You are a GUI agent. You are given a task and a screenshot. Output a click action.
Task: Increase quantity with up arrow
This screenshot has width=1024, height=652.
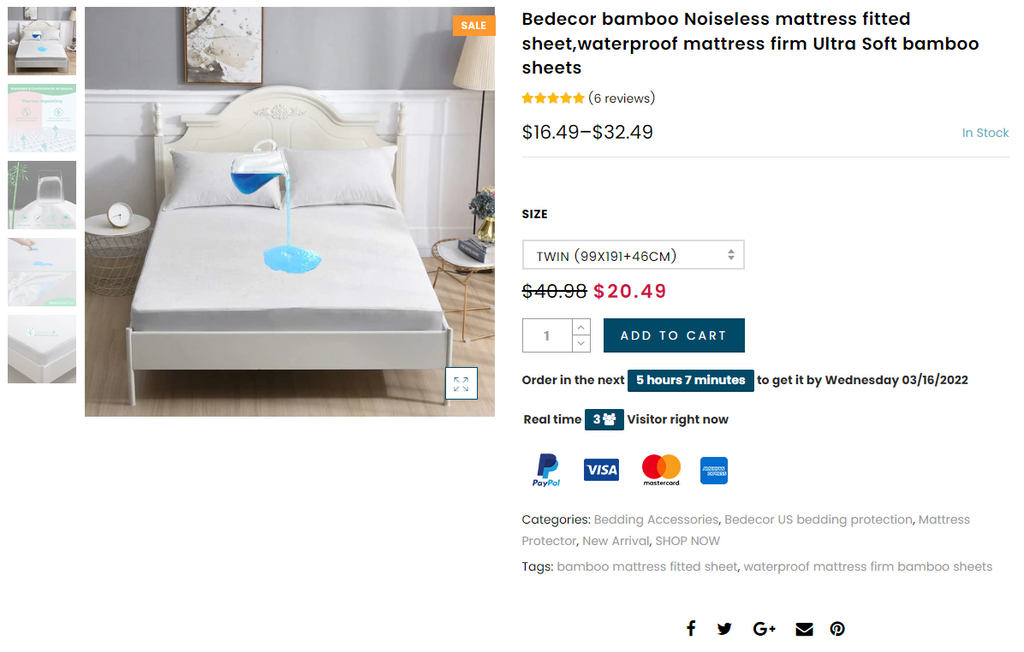[x=581, y=327]
